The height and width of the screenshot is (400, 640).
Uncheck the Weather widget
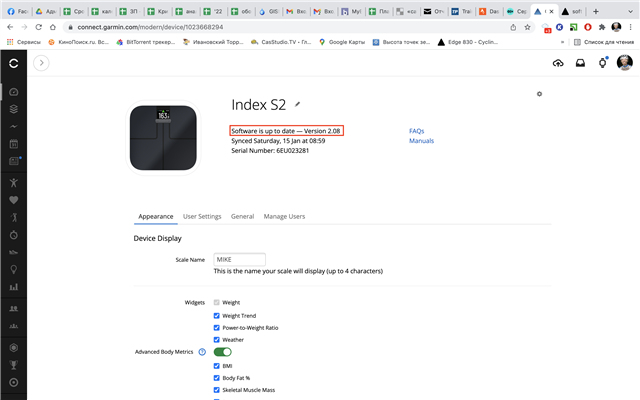216,340
